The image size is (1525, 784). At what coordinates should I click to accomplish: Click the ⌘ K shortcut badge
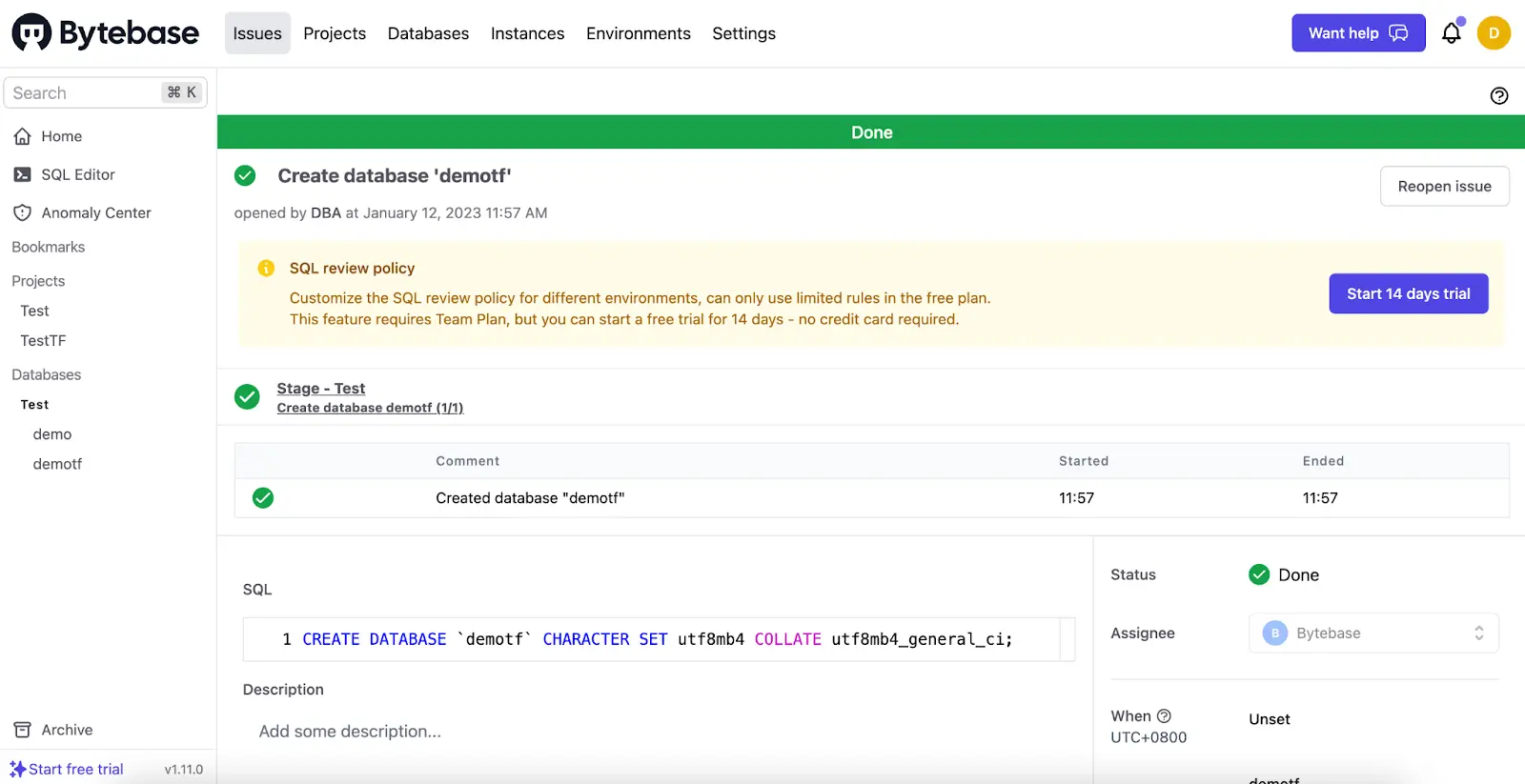point(181,92)
